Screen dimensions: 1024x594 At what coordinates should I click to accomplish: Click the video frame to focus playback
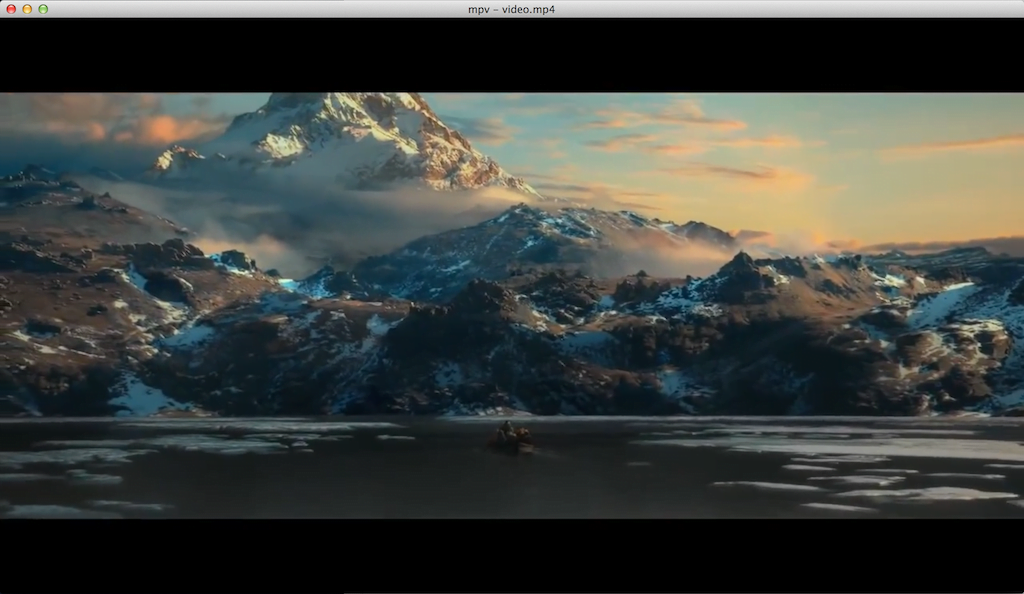(x=512, y=305)
